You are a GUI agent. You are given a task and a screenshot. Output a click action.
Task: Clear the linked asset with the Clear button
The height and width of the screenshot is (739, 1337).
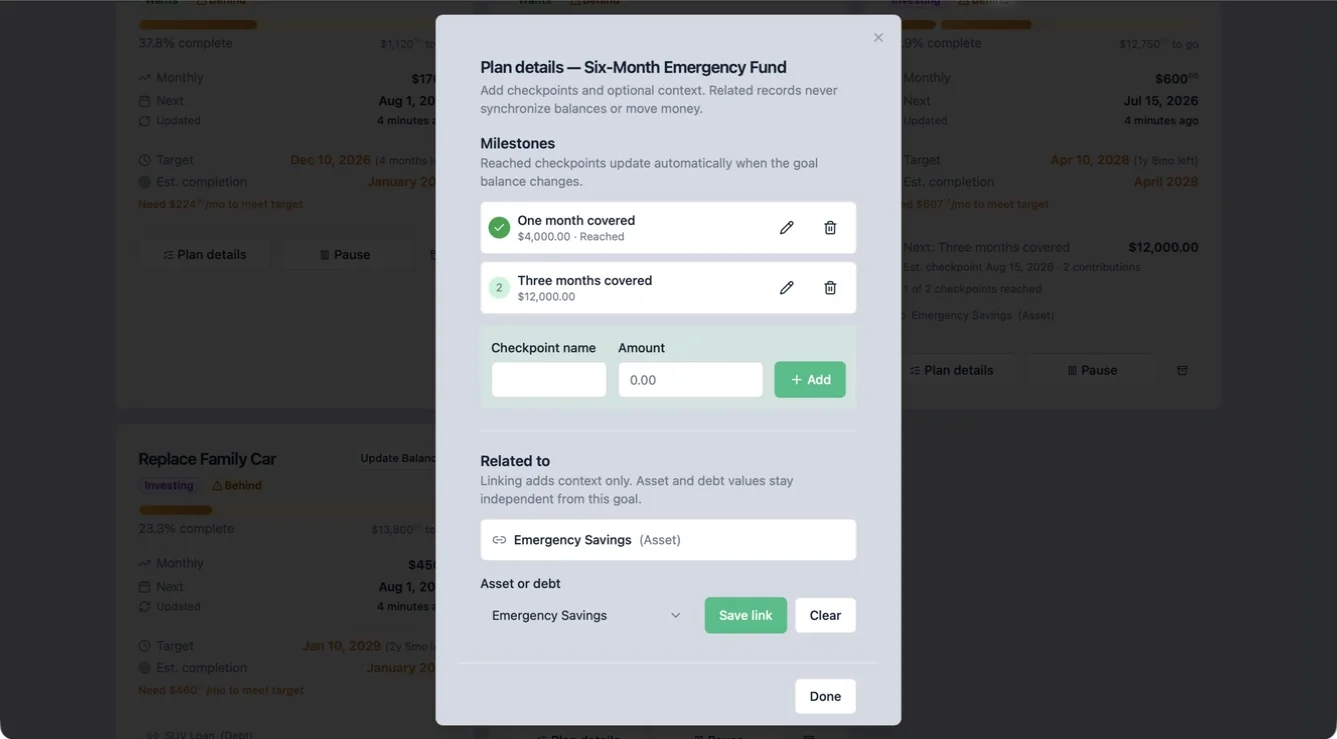[825, 616]
